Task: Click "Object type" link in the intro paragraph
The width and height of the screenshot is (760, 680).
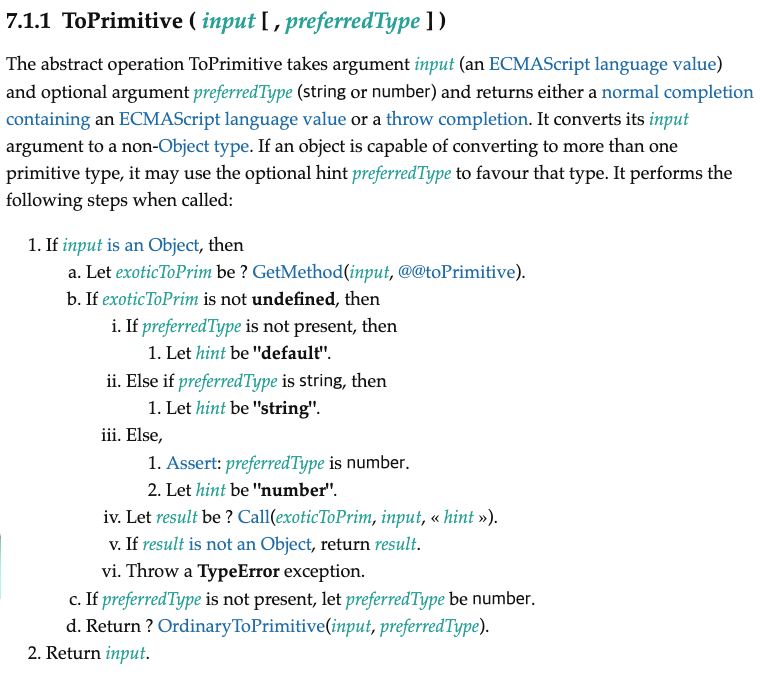Action: (x=195, y=146)
